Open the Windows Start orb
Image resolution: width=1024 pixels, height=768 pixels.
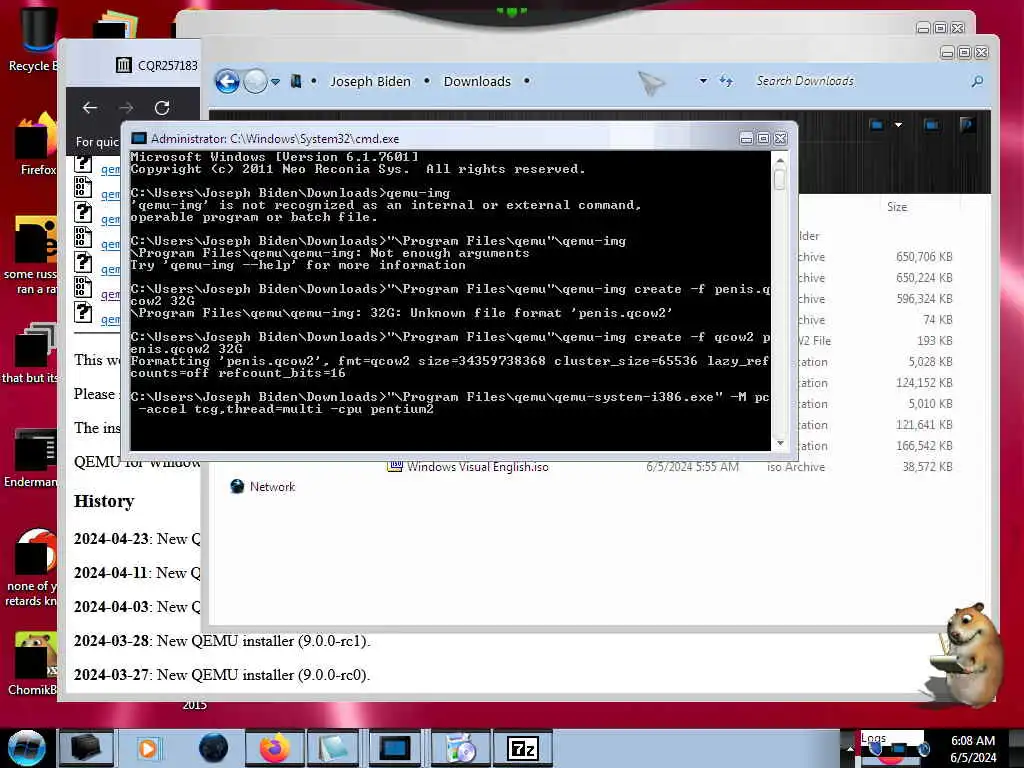(27, 748)
